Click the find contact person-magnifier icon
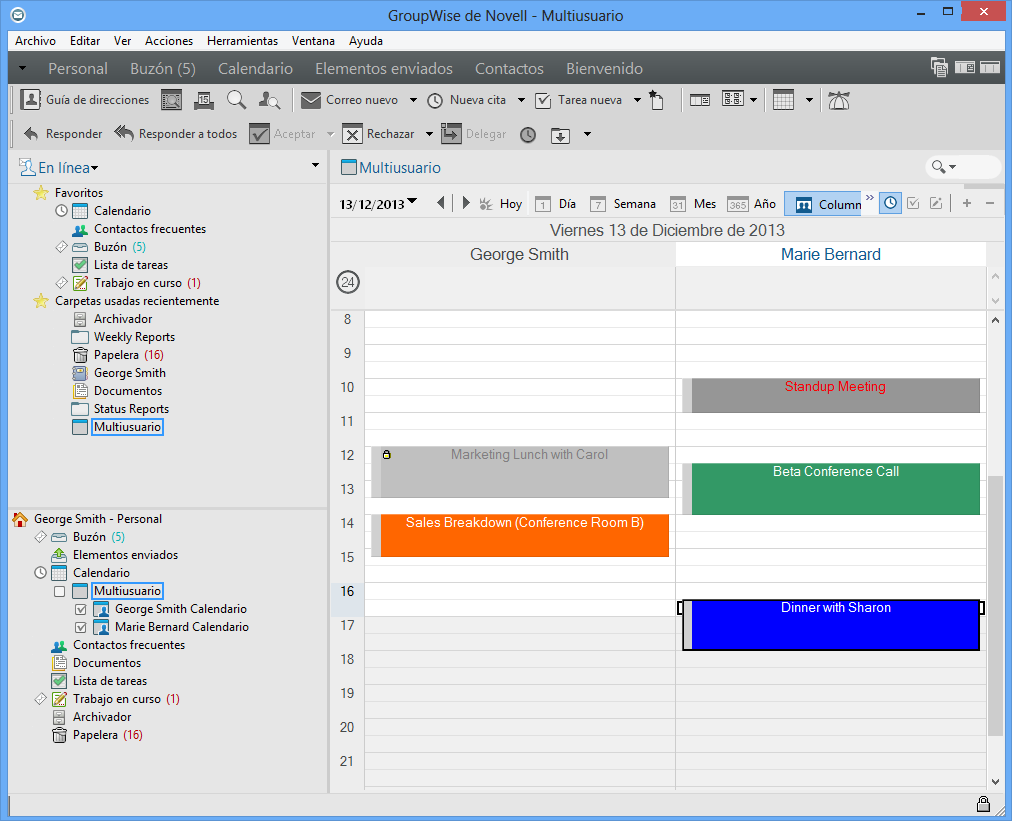Screen dimensions: 1012x821 (269, 100)
